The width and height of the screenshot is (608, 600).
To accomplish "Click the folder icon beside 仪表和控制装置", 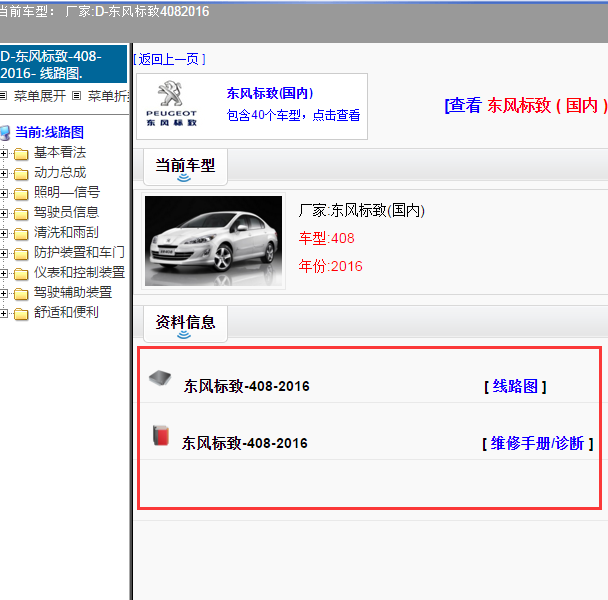I will [21, 274].
